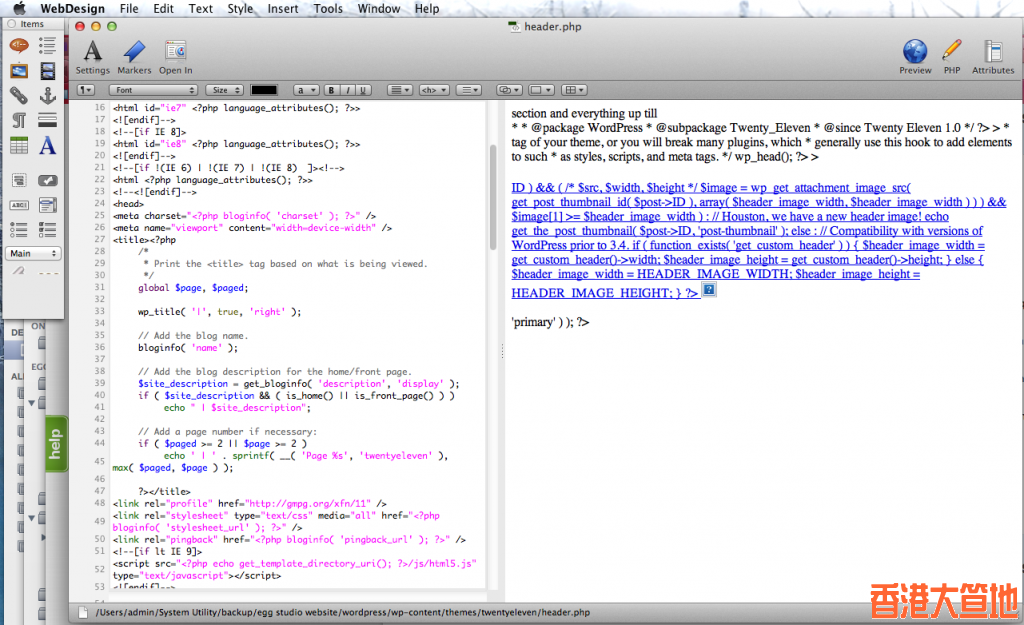Viewport: 1024px width, 625px height.
Task: Click the splitter handle between code and preview
Action: (502, 351)
